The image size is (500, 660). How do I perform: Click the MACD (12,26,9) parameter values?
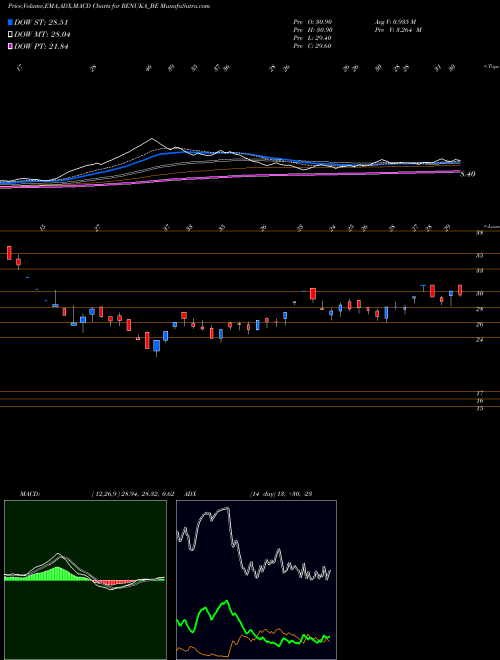tap(133, 494)
